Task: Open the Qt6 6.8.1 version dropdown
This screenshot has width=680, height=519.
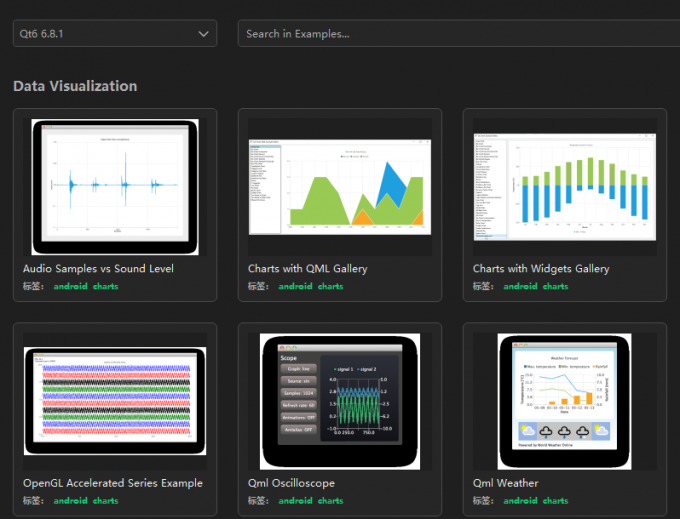Action: (x=115, y=33)
